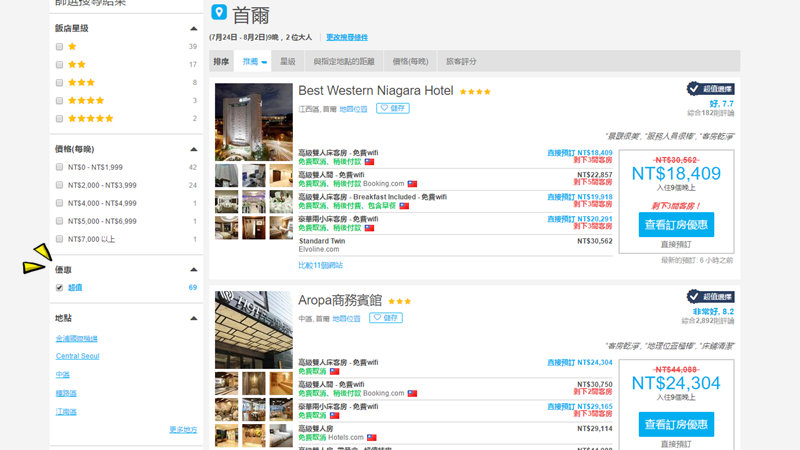The width and height of the screenshot is (800, 450).
Task: Check the five-star hotel filter
Action: click(x=59, y=119)
